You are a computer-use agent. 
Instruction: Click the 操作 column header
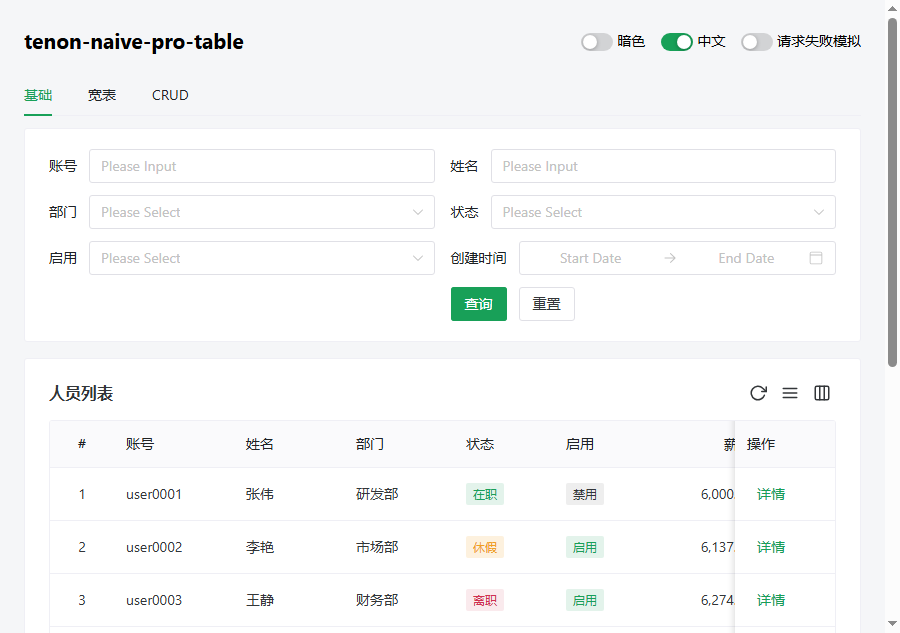(761, 444)
